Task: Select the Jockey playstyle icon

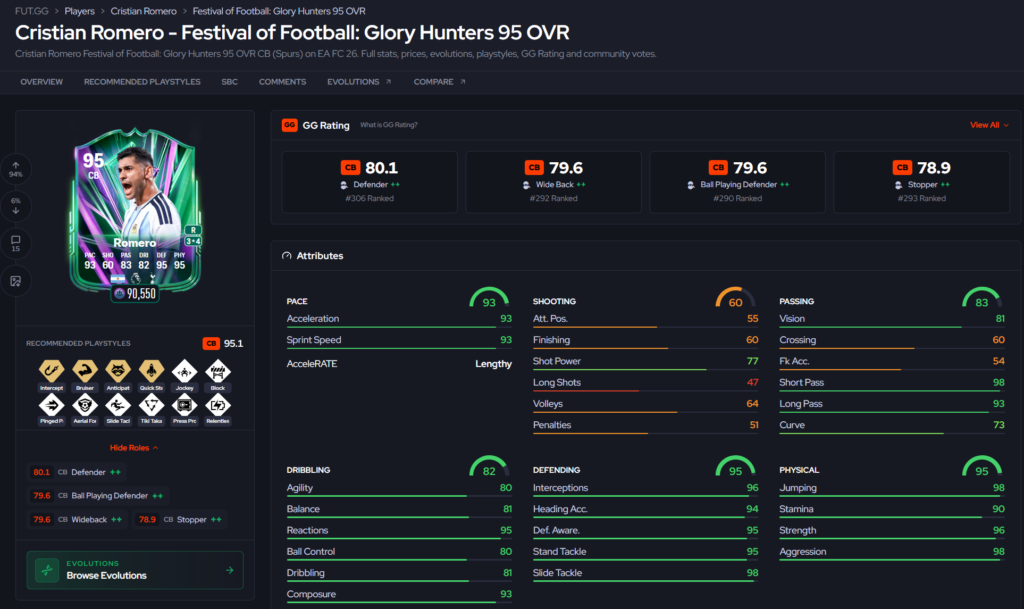Action: pos(184,371)
